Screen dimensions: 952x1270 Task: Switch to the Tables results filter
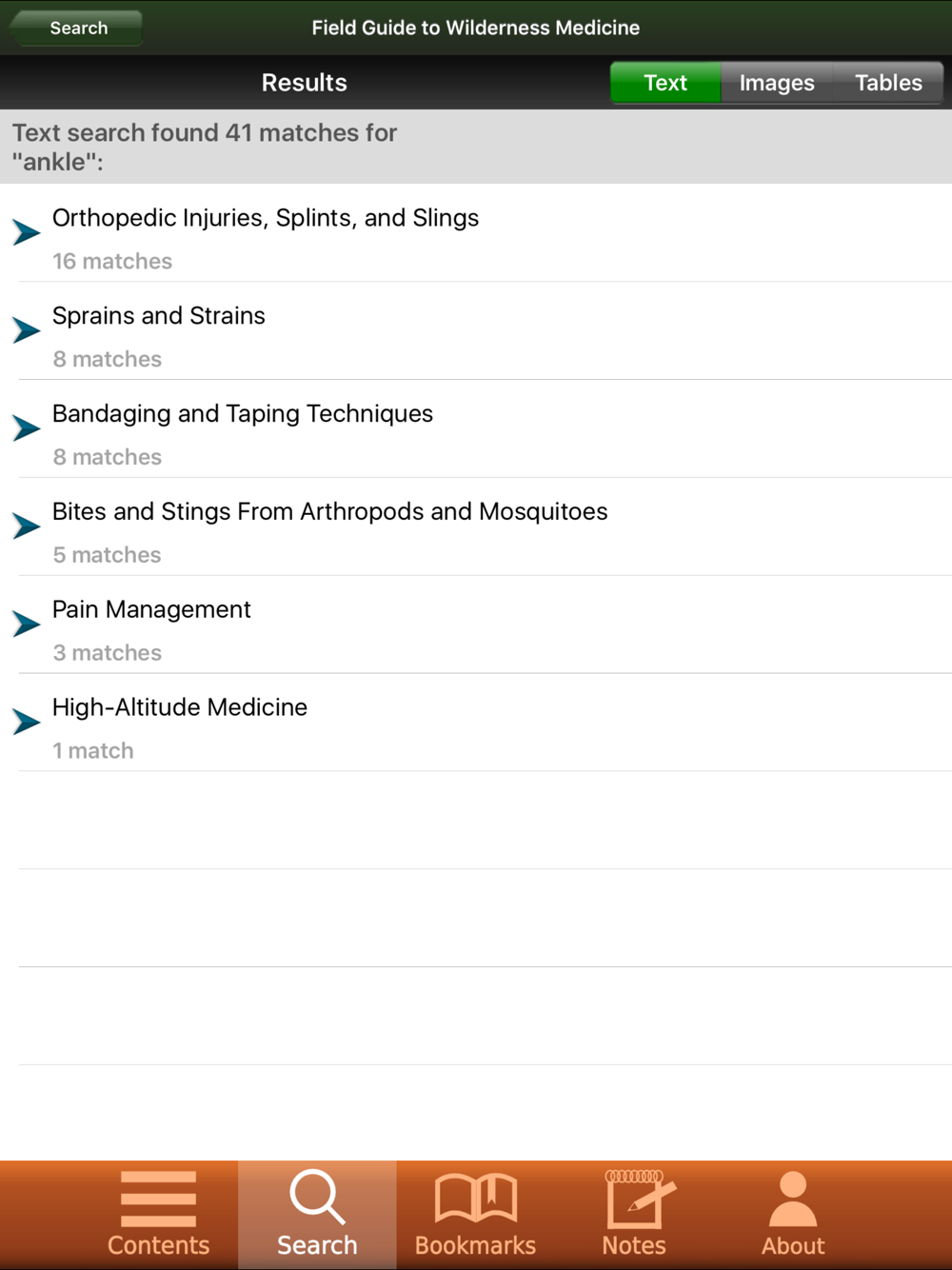click(888, 83)
